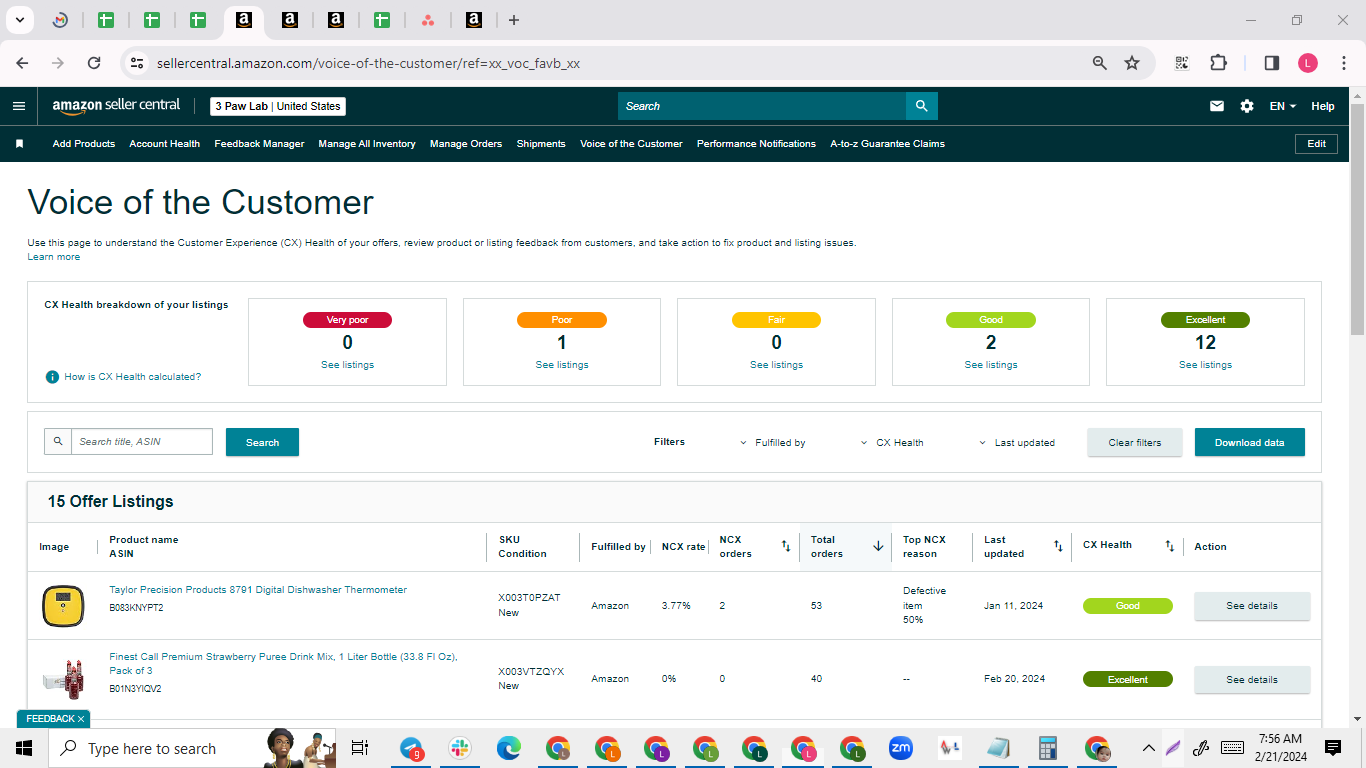Open the How is CX Health calculated link
The image size is (1366, 768).
(133, 377)
